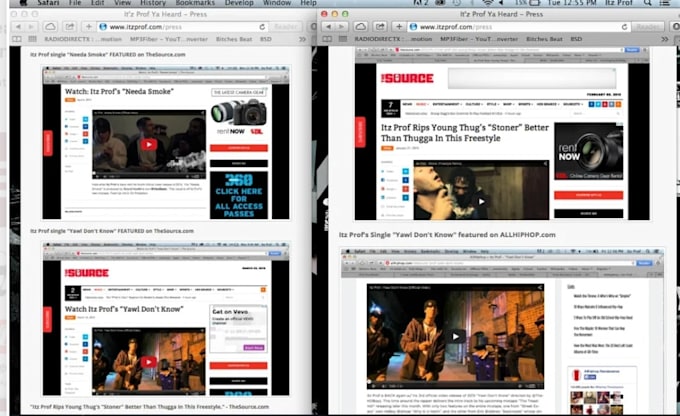
Task: Open the File menu
Action: pos(75,3)
